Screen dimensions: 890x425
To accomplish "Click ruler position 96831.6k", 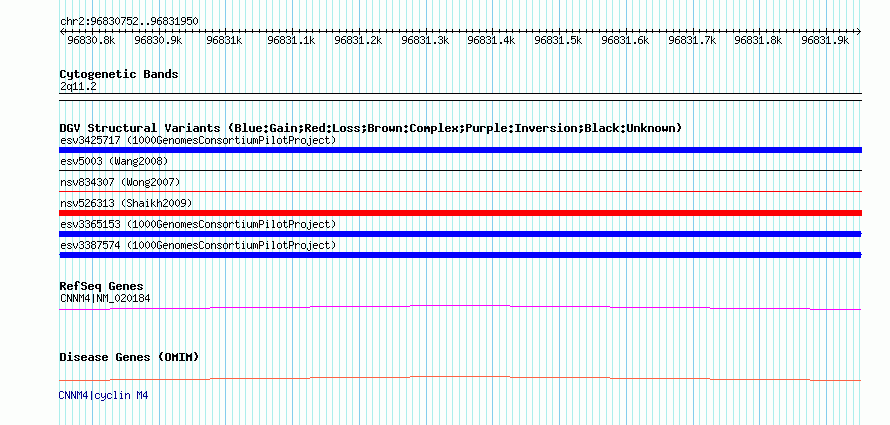I will [x=625, y=40].
